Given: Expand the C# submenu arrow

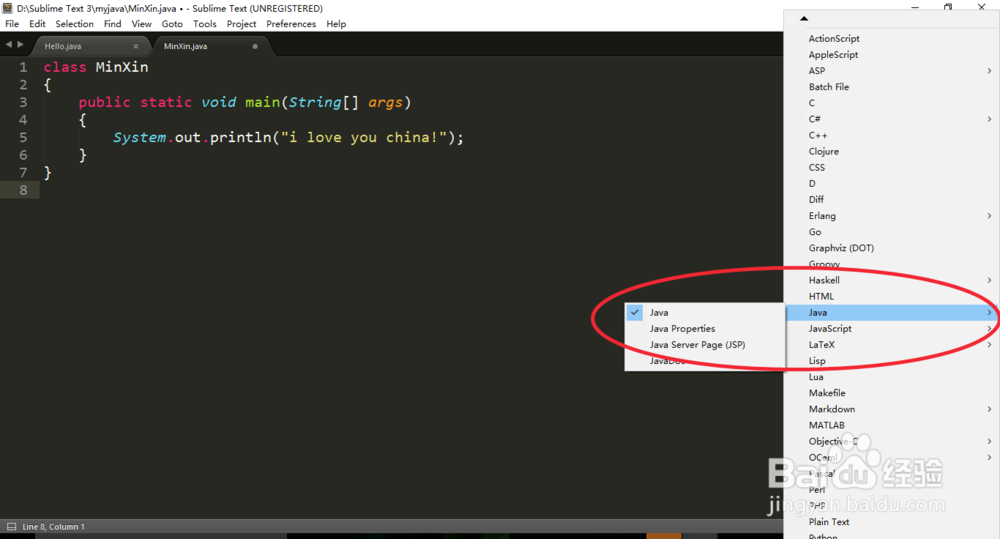Looking at the screenshot, I should [989, 119].
